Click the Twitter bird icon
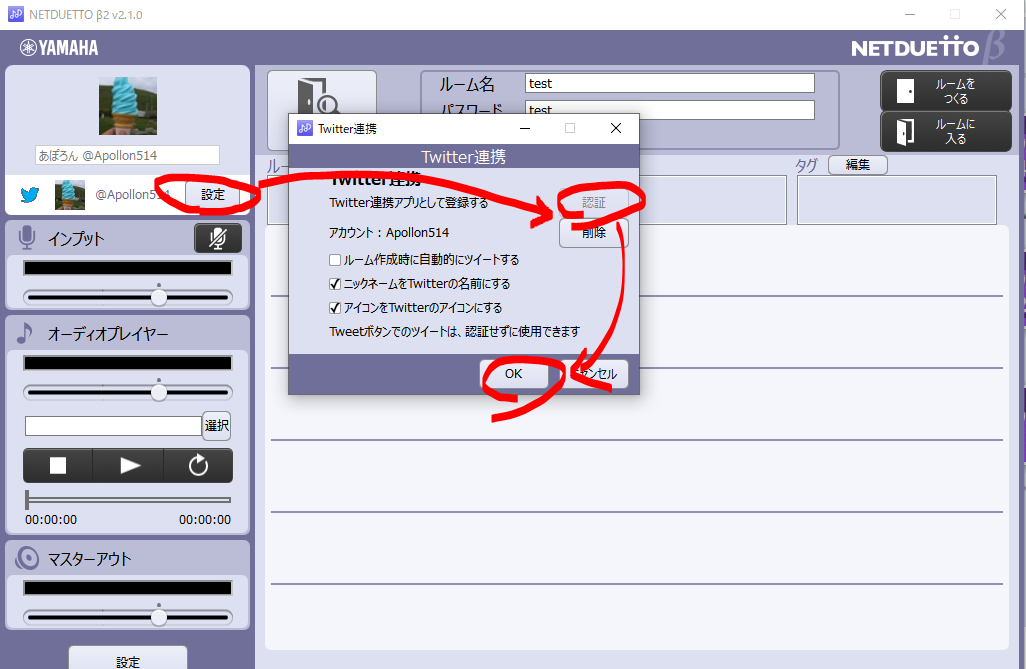 (x=29, y=194)
